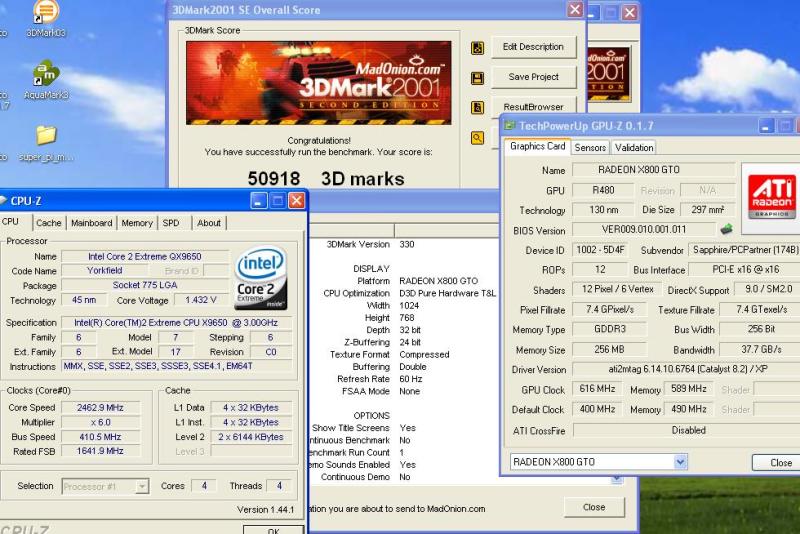Click the Bus Speed 410.5 MHz value

point(100,437)
